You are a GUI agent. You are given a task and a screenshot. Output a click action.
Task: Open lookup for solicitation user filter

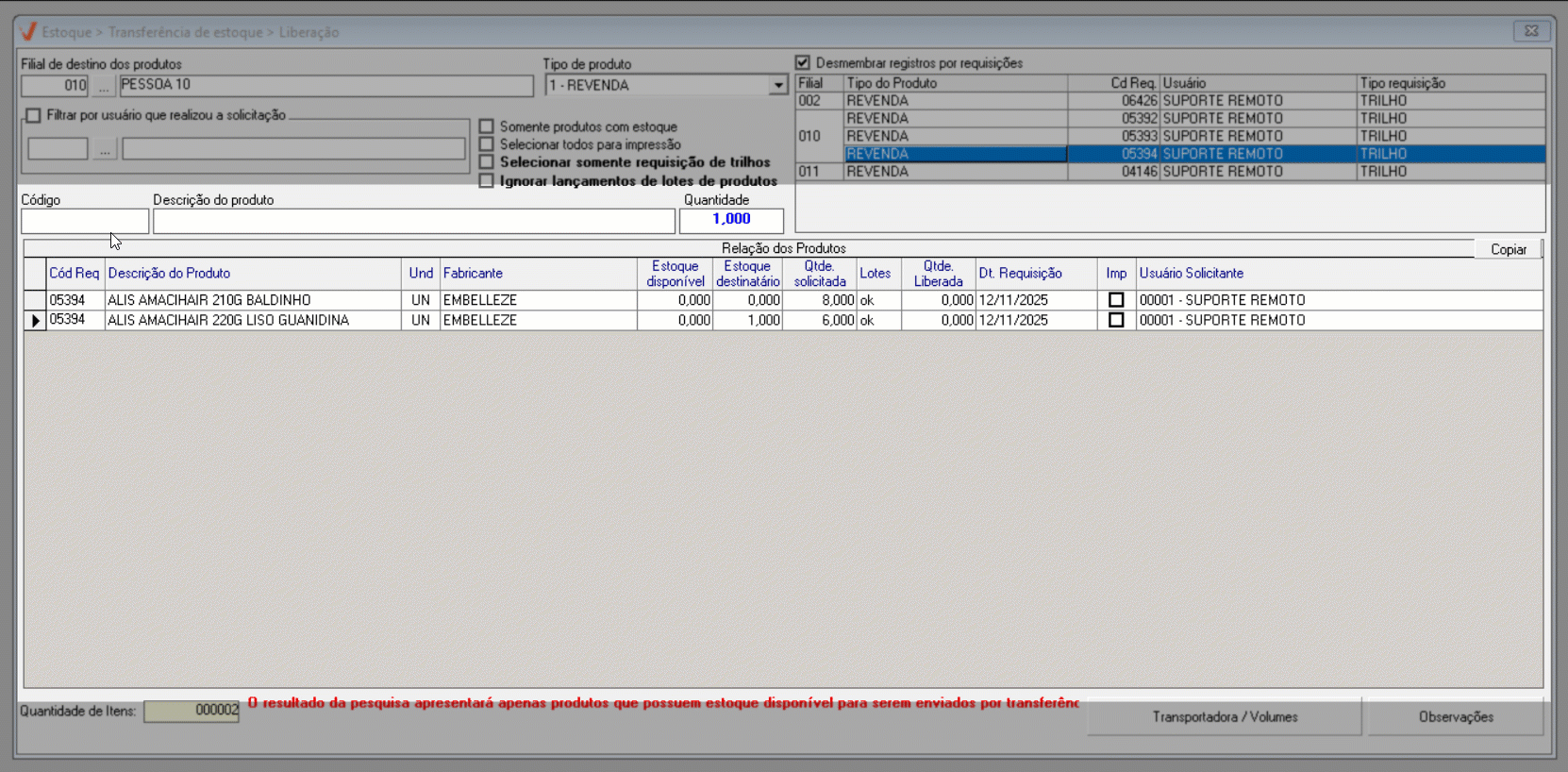(x=105, y=149)
